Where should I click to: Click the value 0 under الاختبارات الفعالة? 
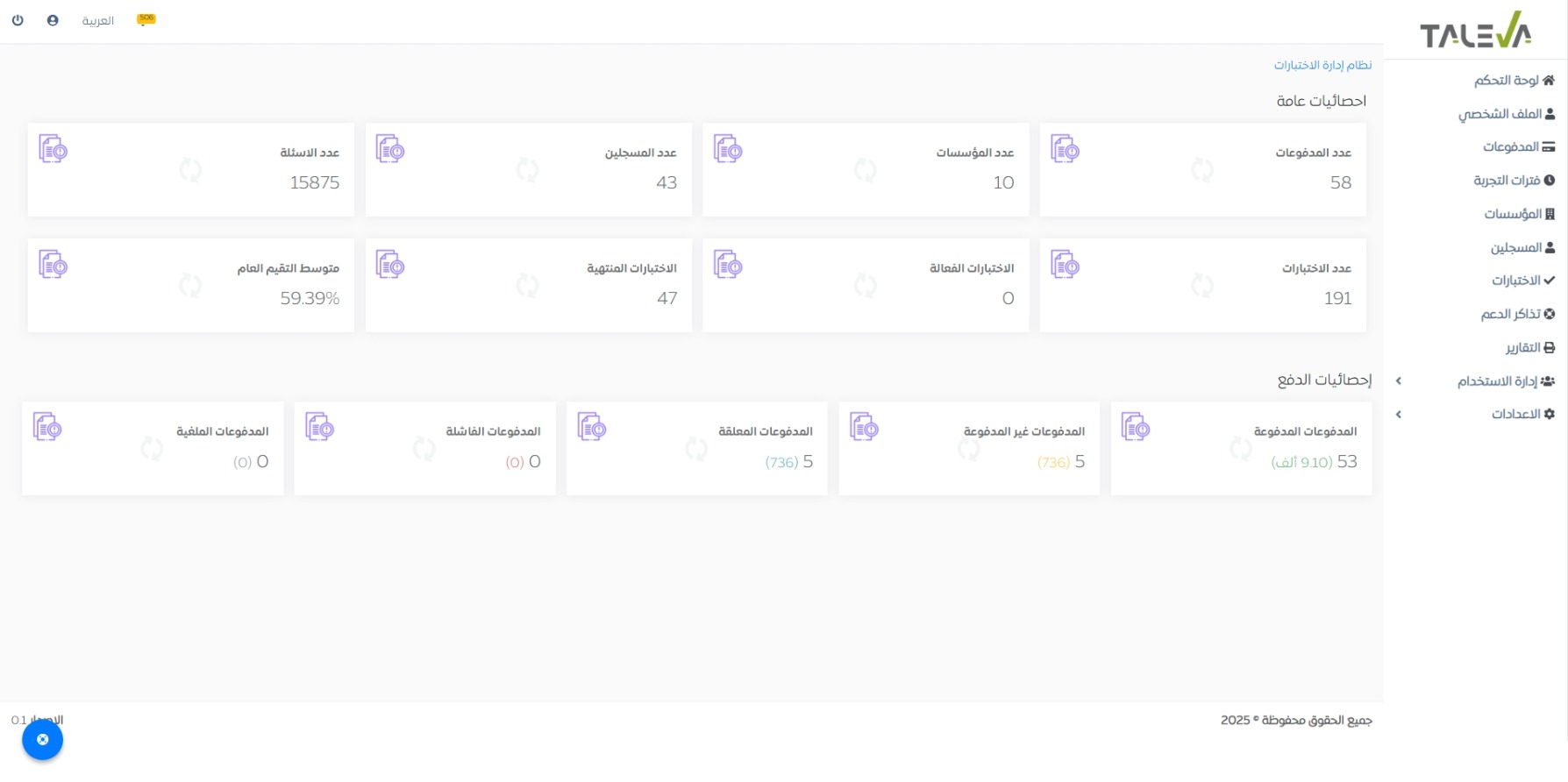click(x=1009, y=299)
